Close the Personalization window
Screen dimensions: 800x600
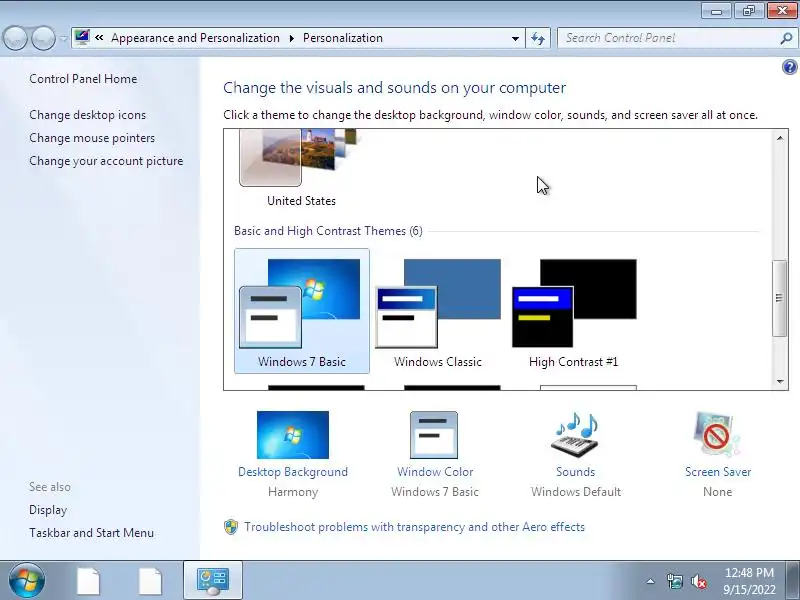pos(782,11)
